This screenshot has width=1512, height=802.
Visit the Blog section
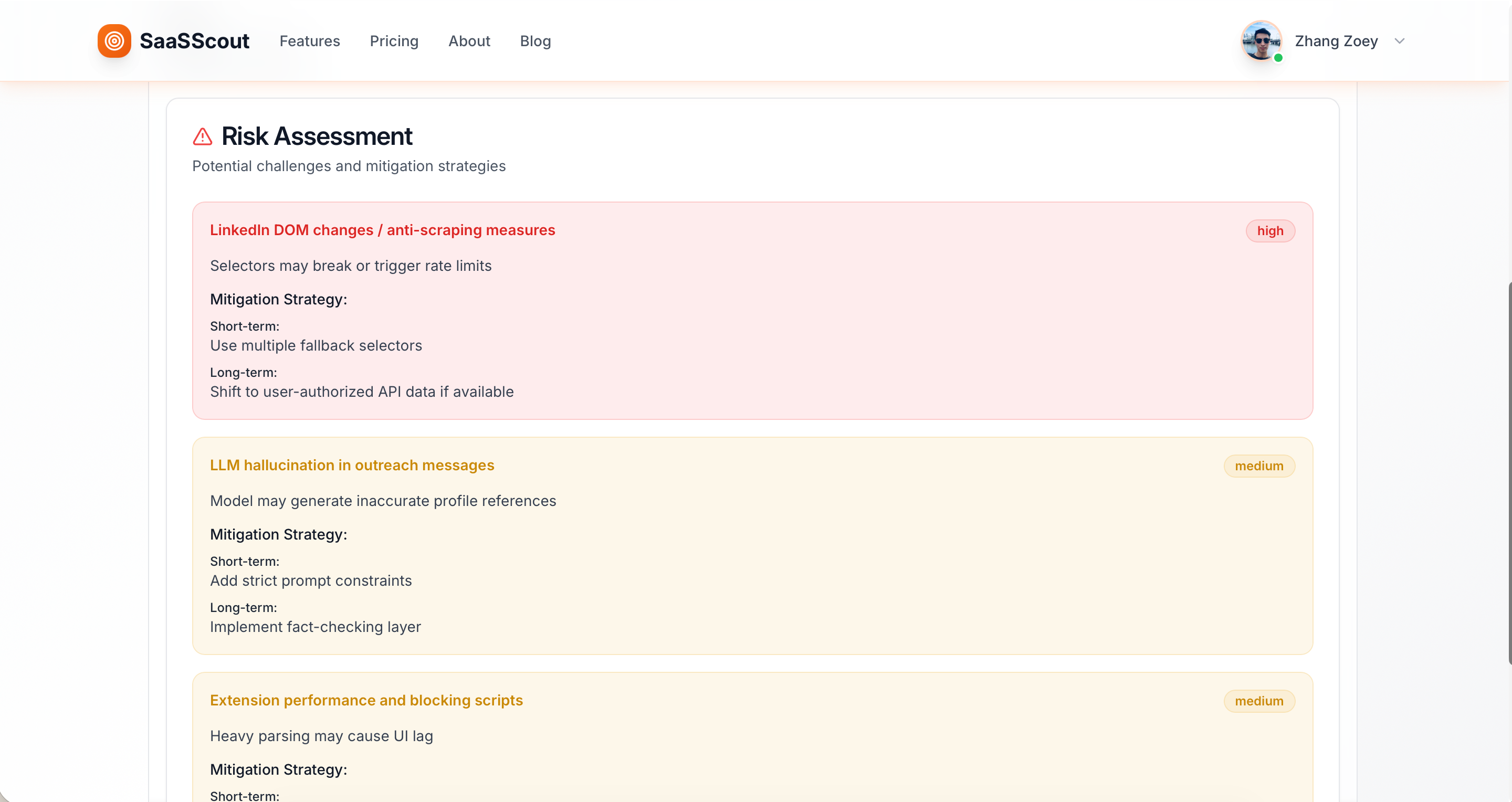pyautogui.click(x=535, y=41)
